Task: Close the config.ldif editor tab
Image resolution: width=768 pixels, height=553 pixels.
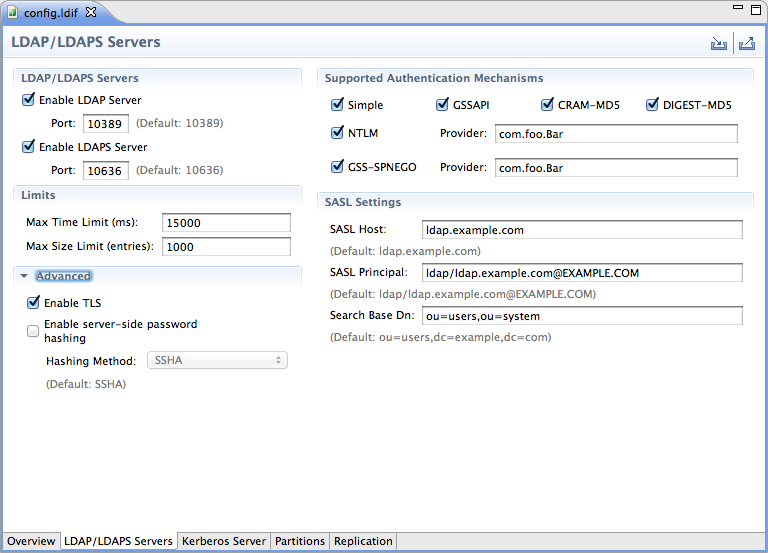Action: pyautogui.click(x=91, y=12)
